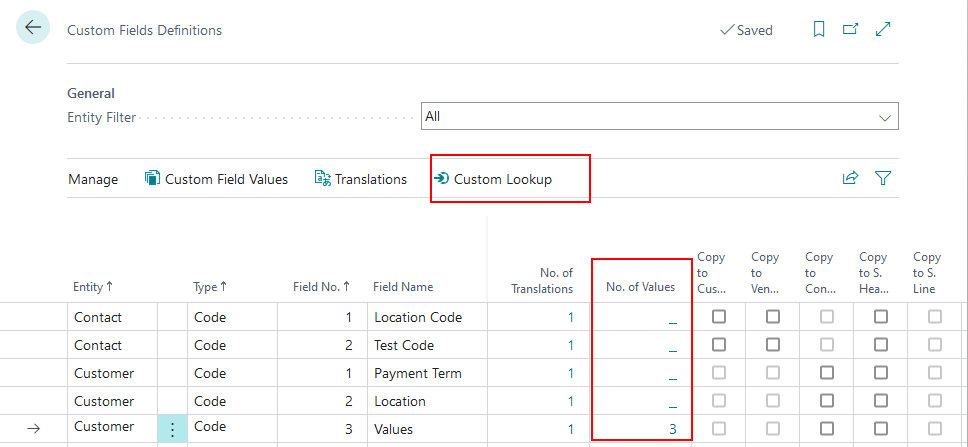Open the Translations action

(x=361, y=179)
